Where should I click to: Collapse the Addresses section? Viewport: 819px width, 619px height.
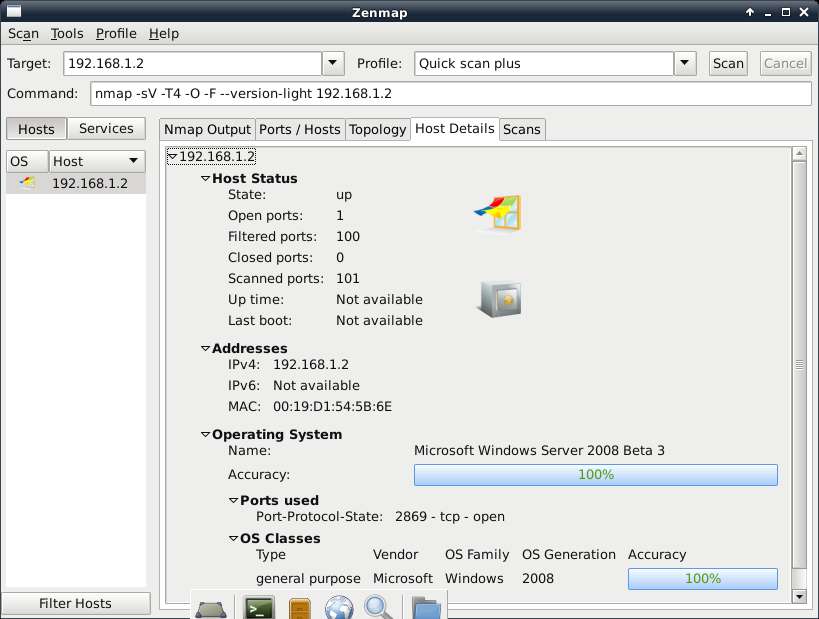tap(206, 348)
